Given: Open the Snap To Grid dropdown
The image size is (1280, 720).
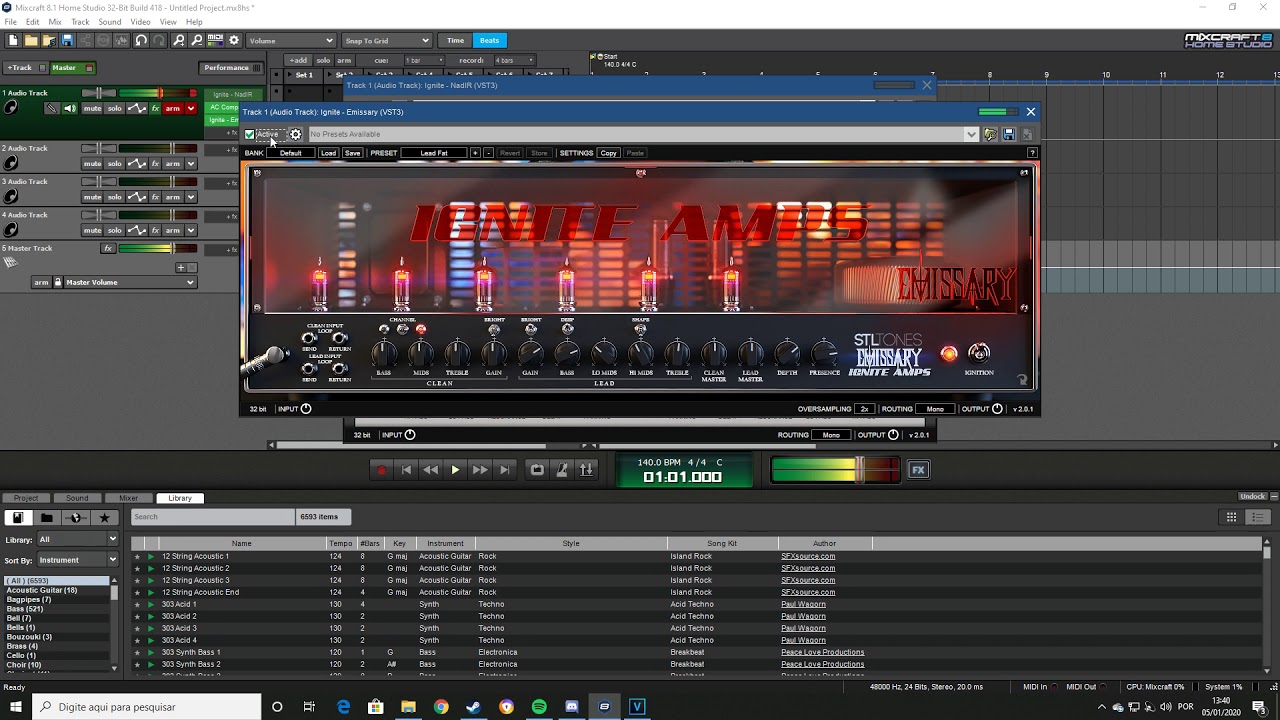Looking at the screenshot, I should (386, 41).
